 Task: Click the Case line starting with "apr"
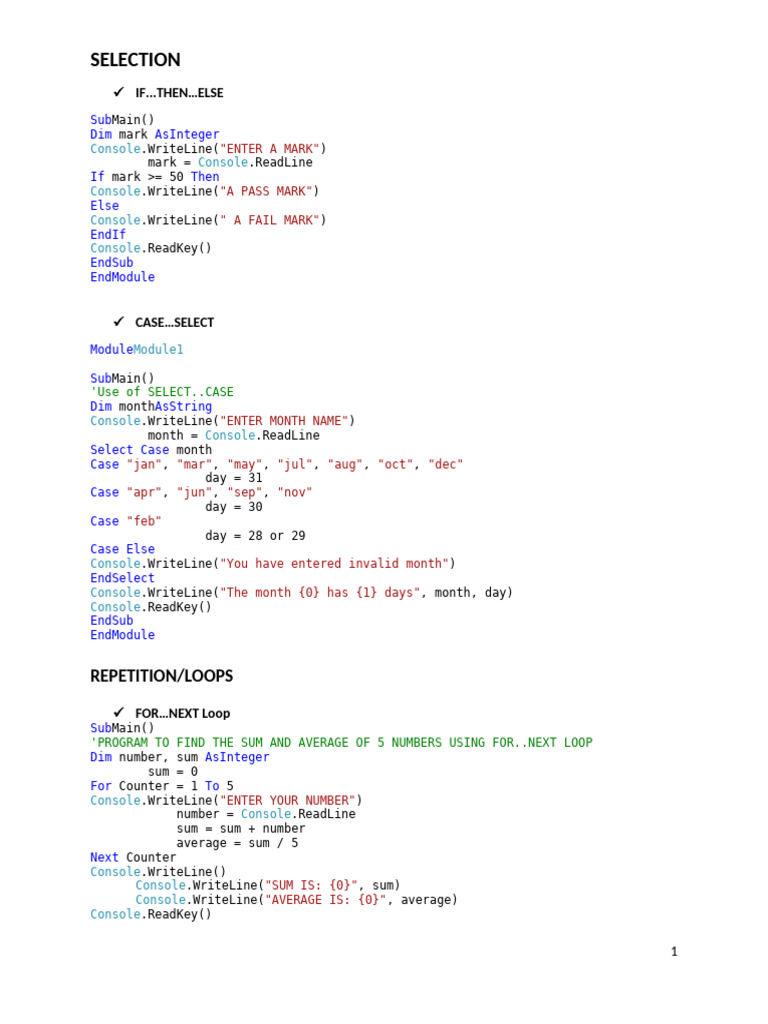point(201,492)
